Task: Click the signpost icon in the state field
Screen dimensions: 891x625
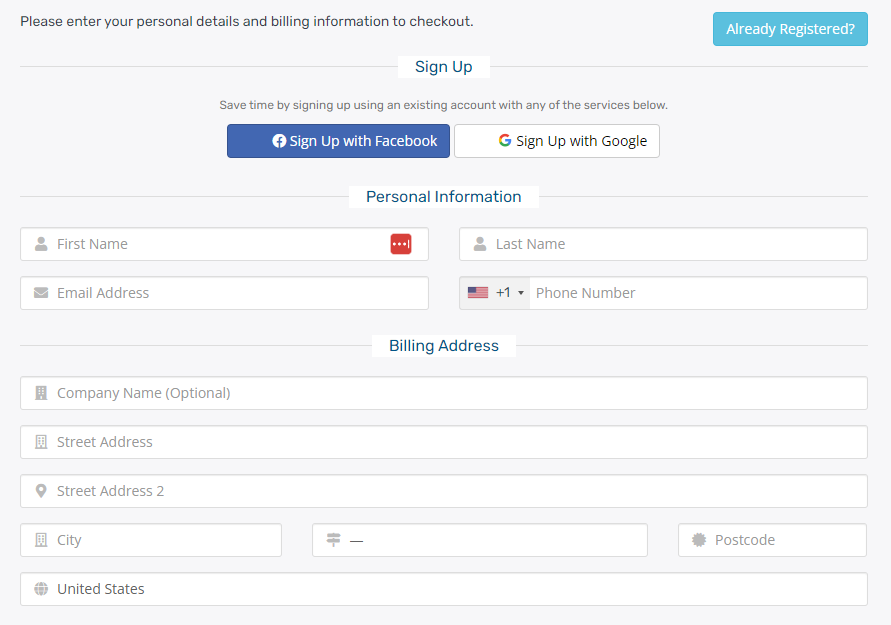Action: [x=333, y=539]
